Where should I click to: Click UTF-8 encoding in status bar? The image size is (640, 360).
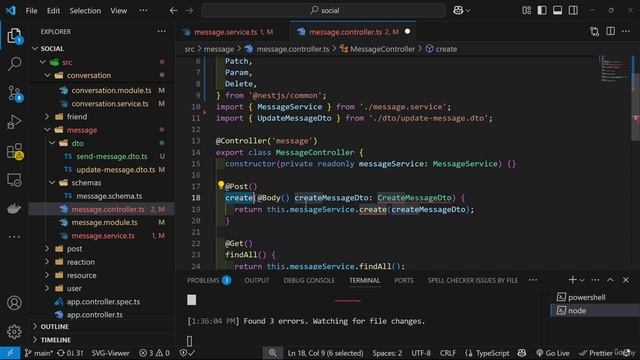[x=420, y=353]
